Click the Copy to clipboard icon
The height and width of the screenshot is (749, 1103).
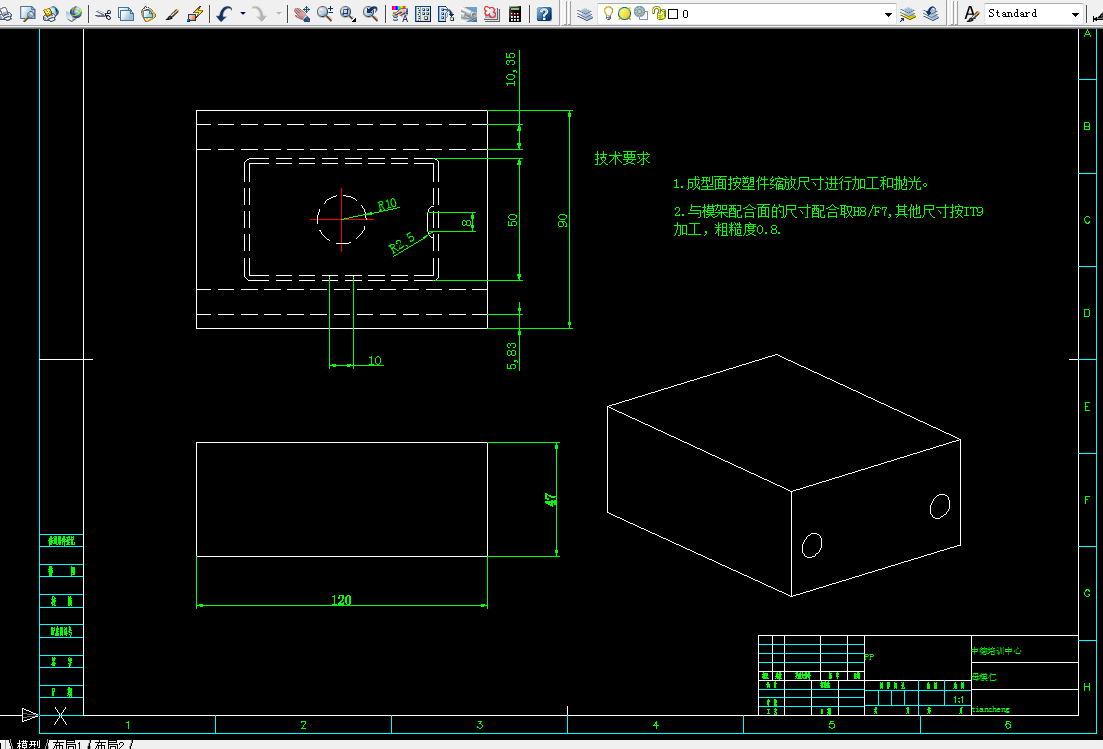pos(126,13)
